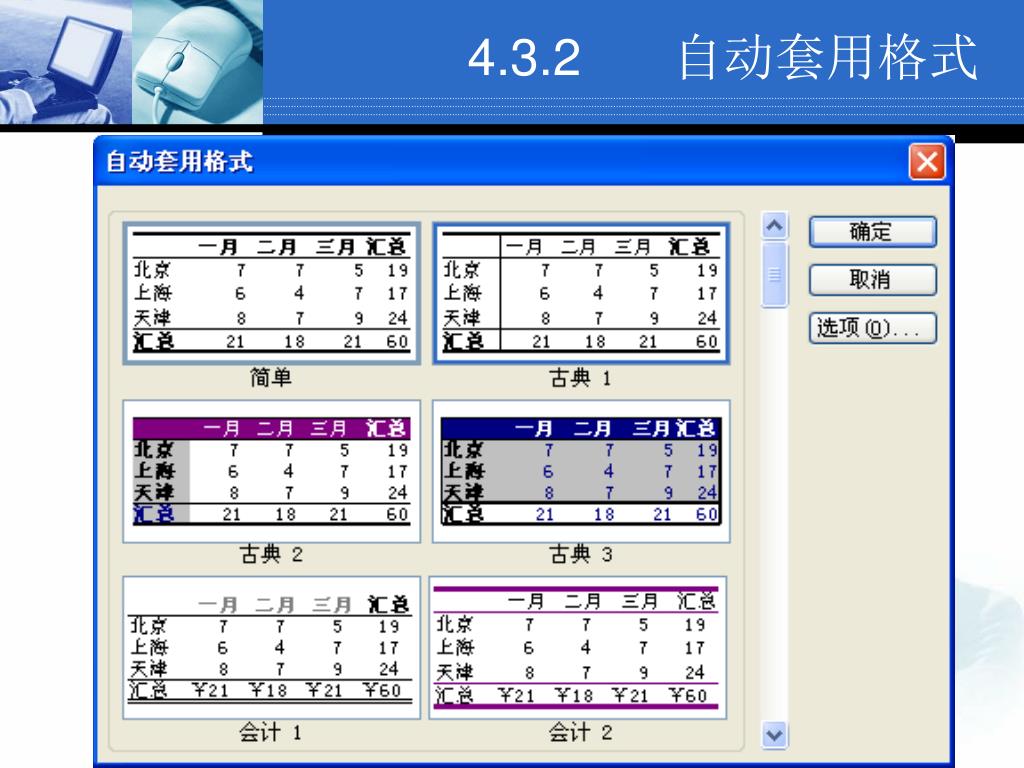The image size is (1024, 768).
Task: Click the 会计 1 label text
Action: click(270, 732)
